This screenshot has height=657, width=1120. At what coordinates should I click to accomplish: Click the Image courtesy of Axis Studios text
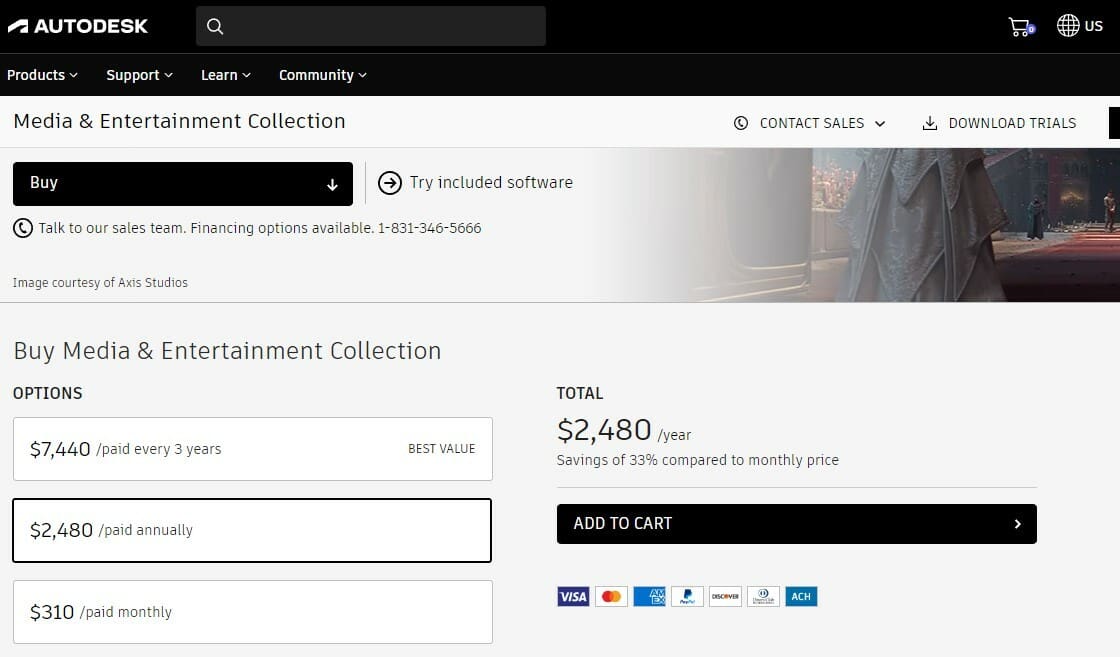(x=100, y=282)
